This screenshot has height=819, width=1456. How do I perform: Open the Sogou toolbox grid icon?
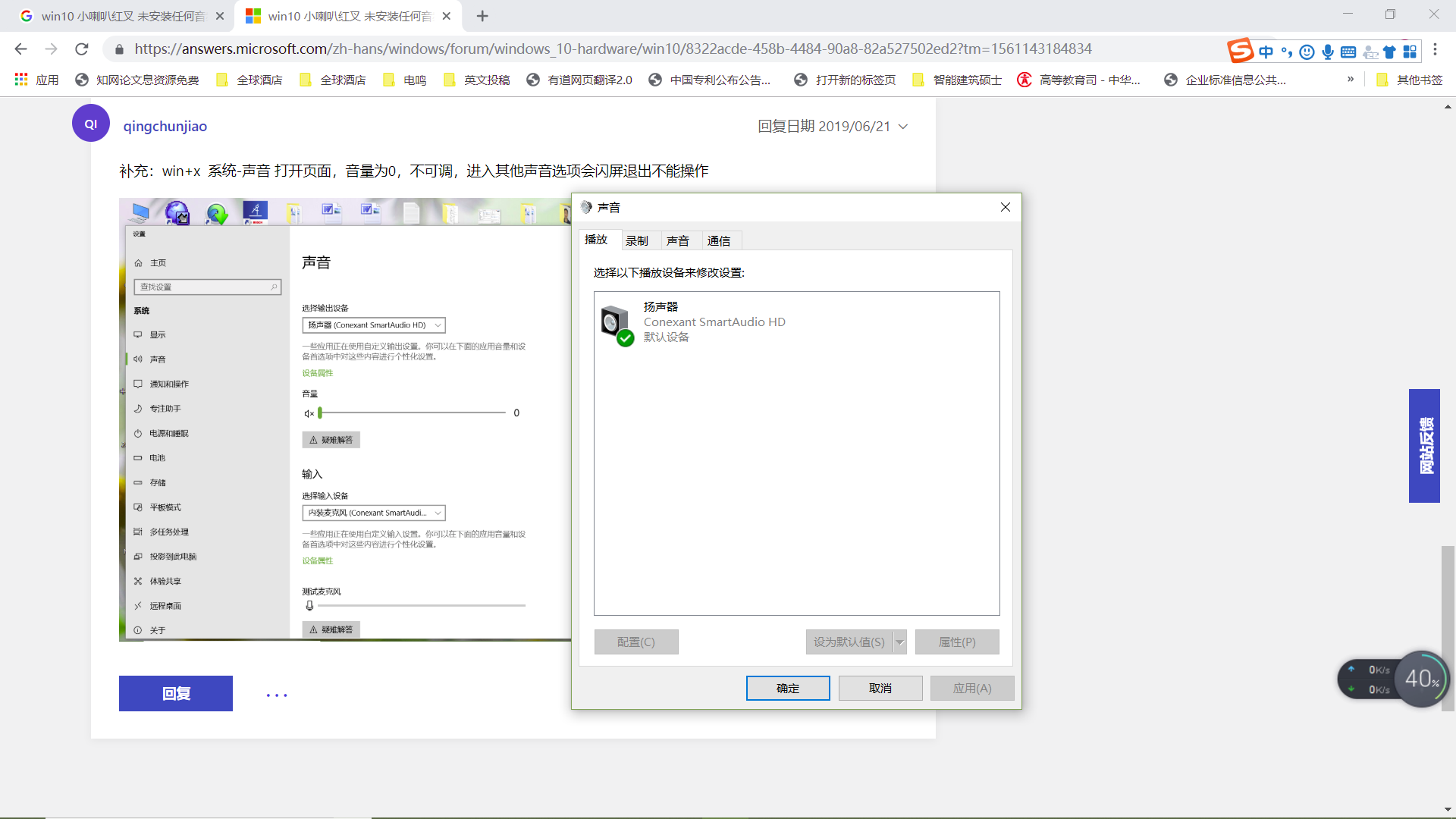[x=1410, y=52]
